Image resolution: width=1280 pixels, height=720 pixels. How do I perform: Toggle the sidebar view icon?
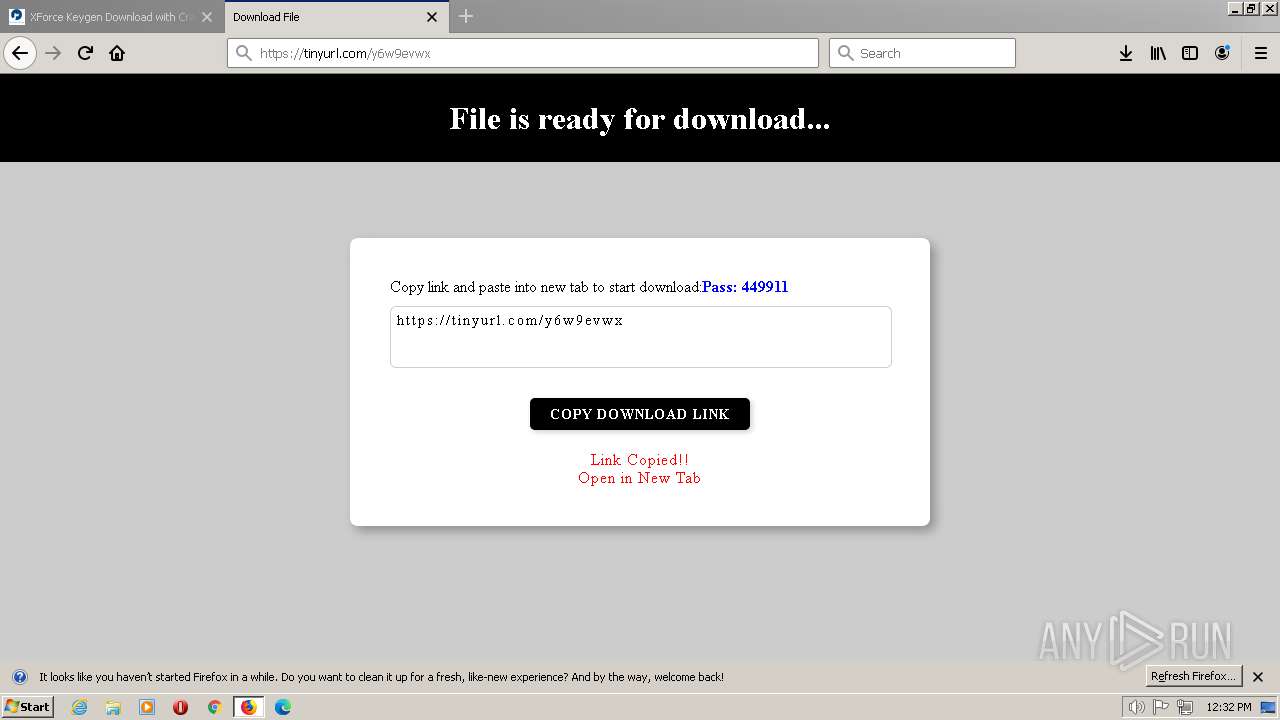pyautogui.click(x=1190, y=53)
